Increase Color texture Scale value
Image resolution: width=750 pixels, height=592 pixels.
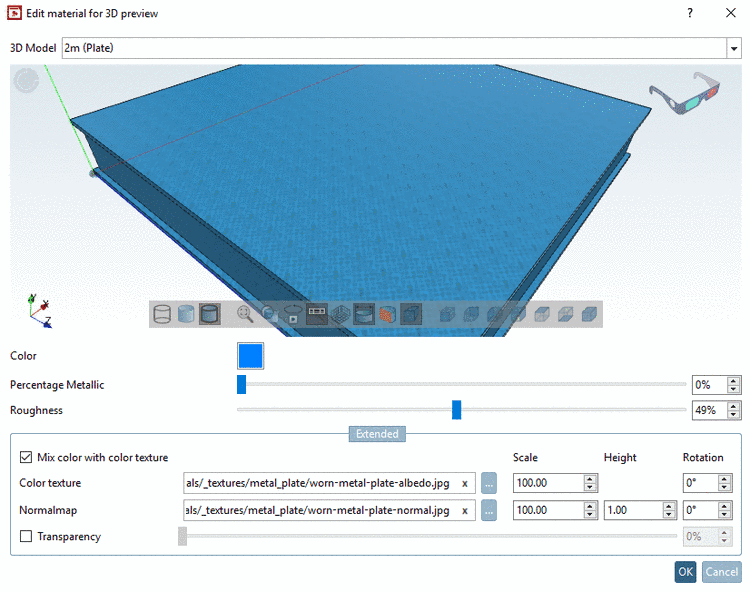pos(590,480)
